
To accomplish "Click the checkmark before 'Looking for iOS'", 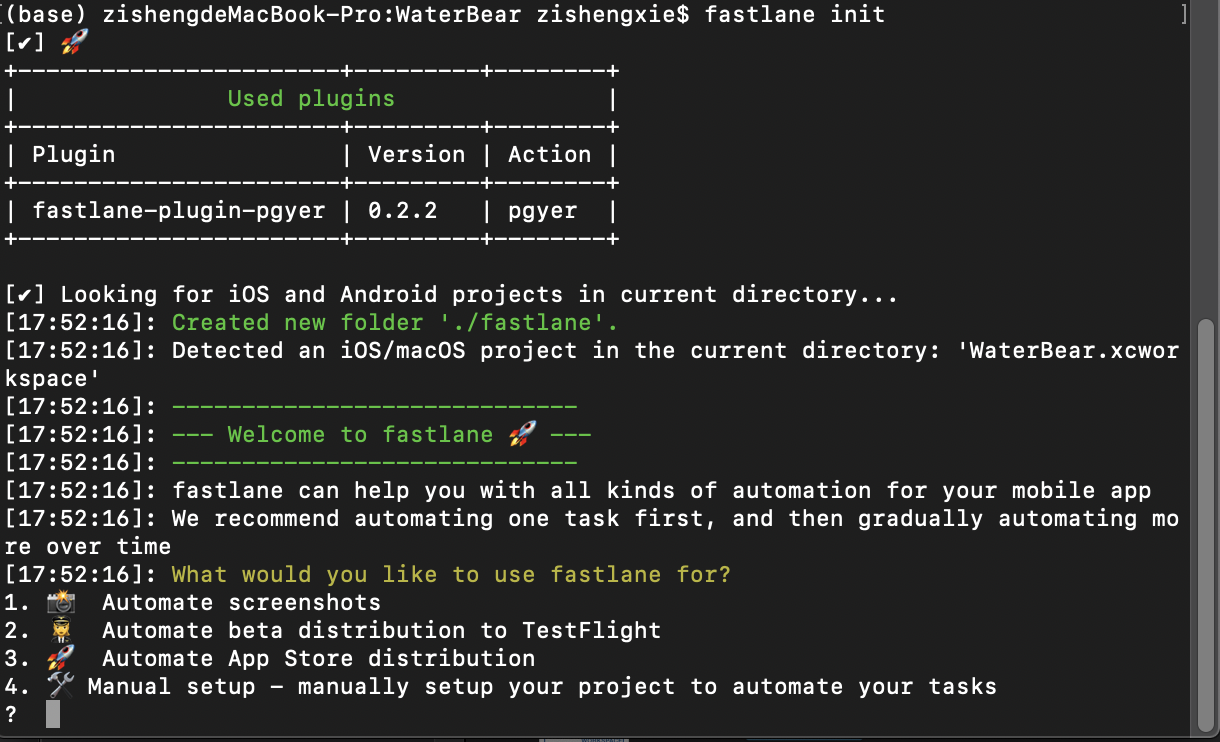I will 26,295.
